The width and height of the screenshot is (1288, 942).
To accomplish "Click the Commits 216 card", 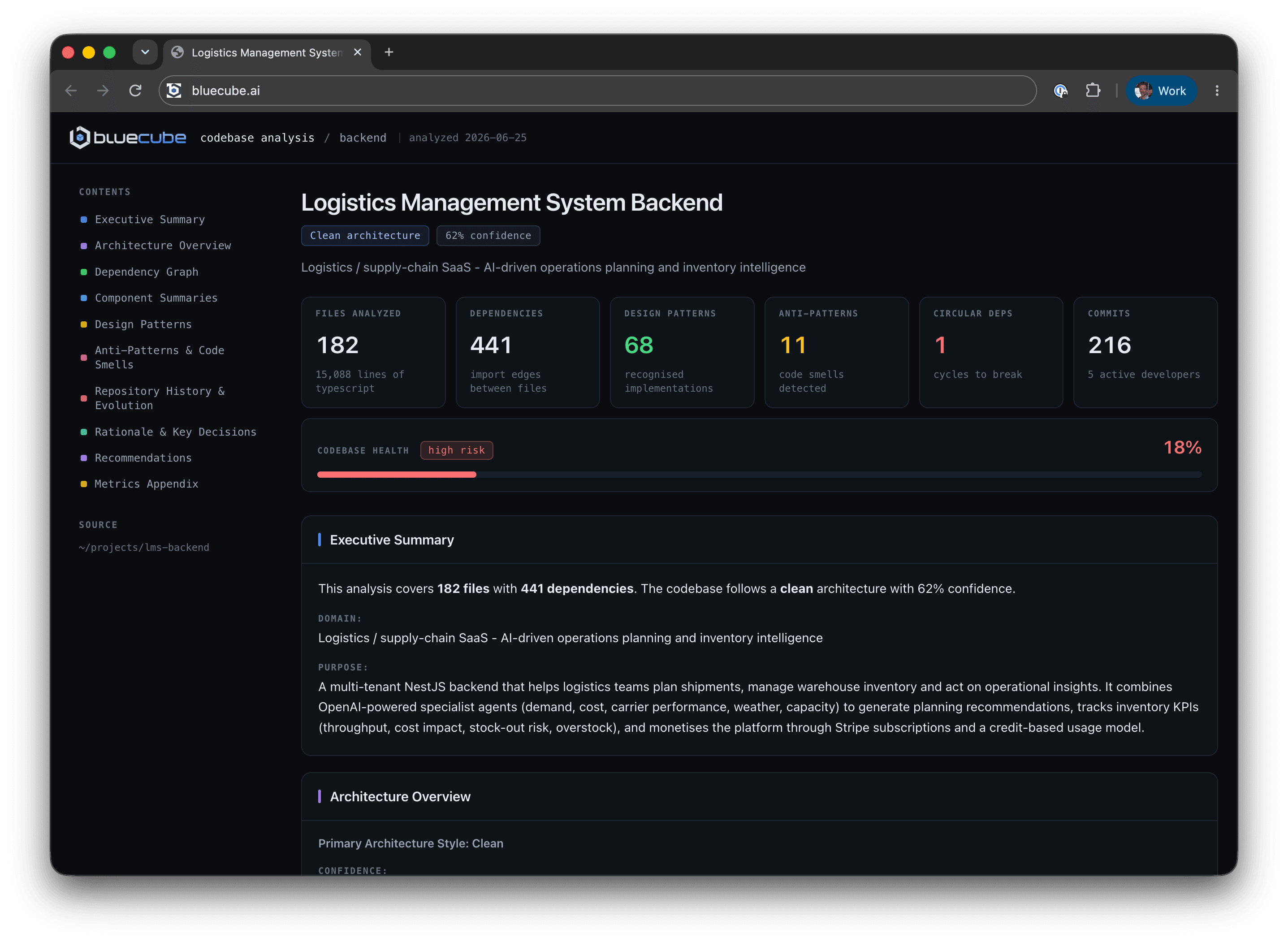I will 1145,352.
